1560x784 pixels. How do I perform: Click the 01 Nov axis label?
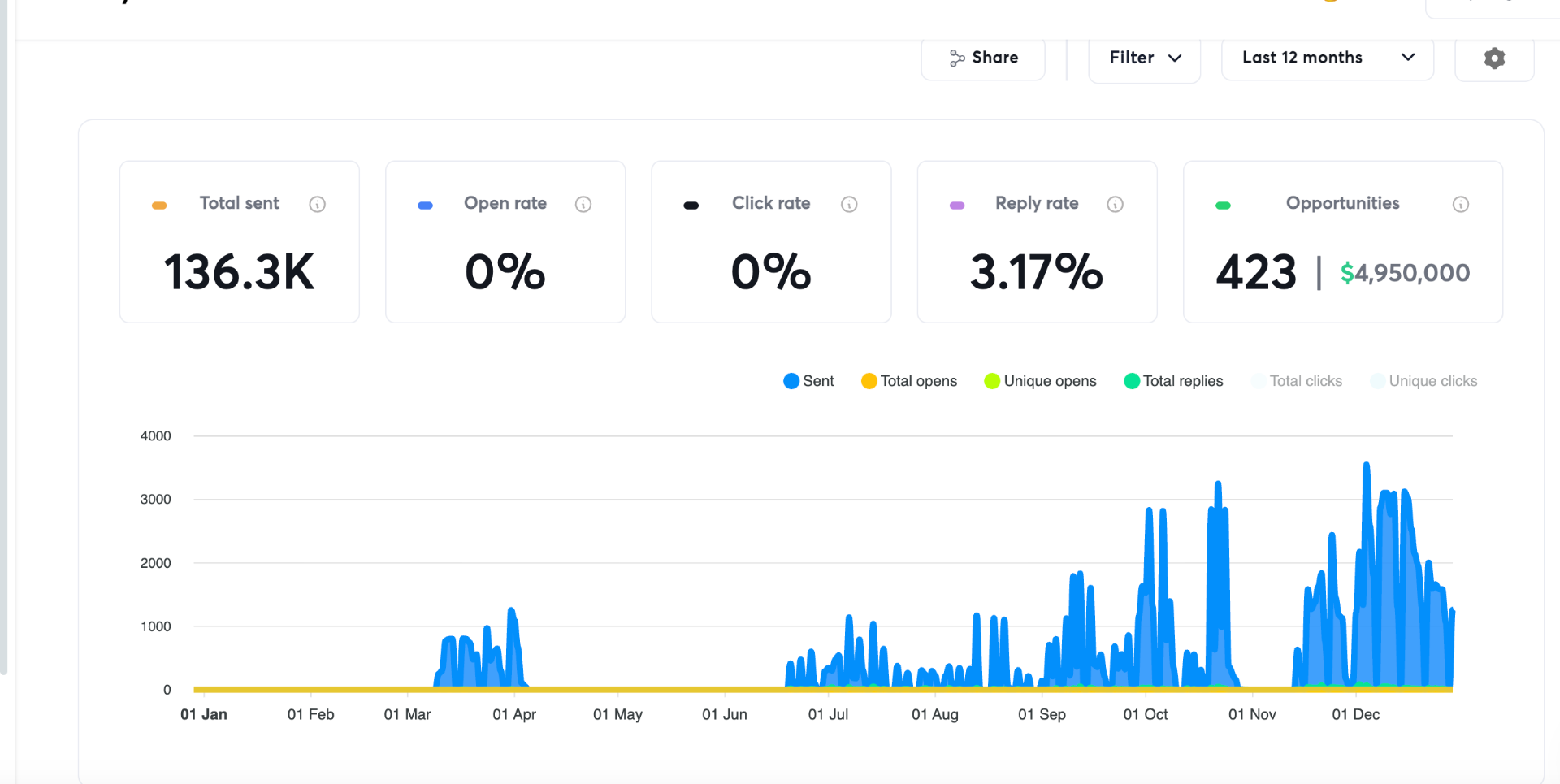(1252, 714)
